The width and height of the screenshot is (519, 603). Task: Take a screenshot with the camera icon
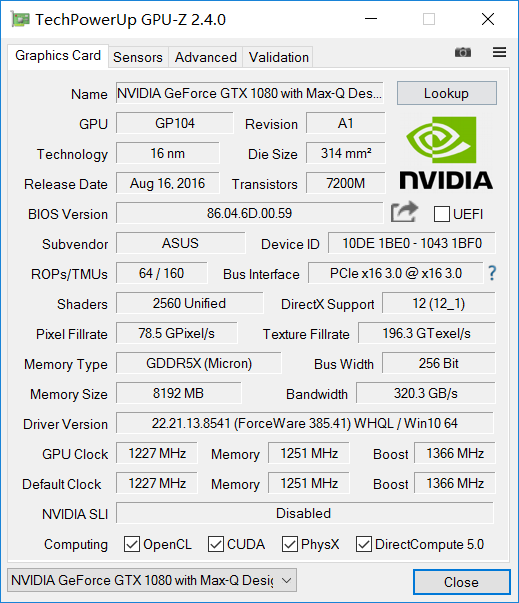click(x=462, y=52)
